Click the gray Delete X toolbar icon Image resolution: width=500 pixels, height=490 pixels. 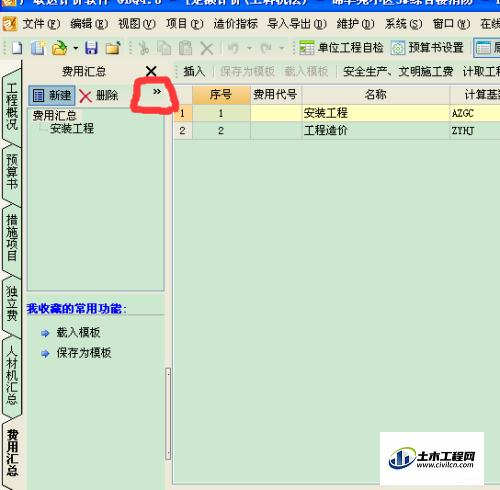[207, 49]
